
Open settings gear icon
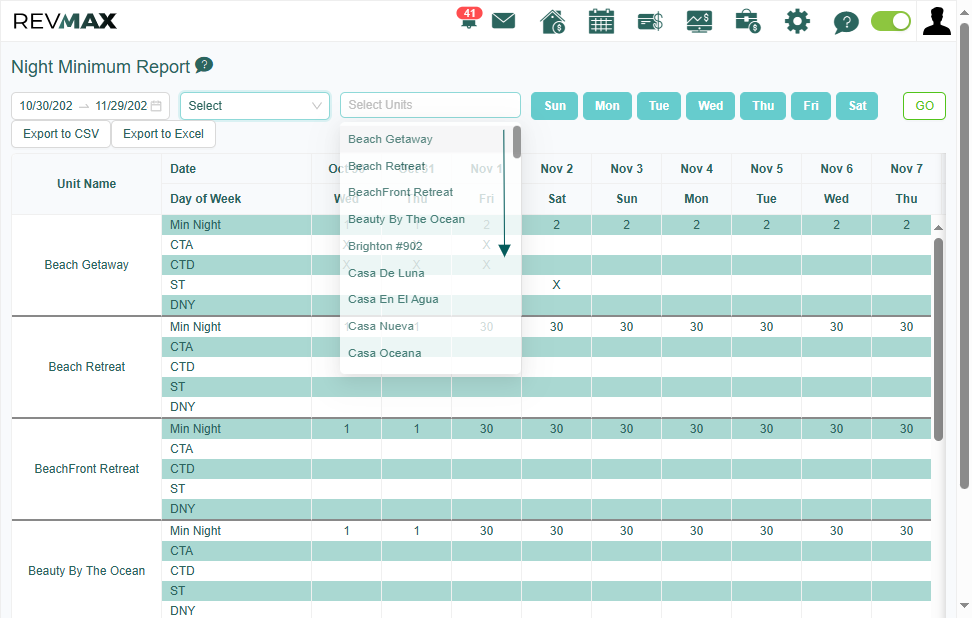point(797,21)
